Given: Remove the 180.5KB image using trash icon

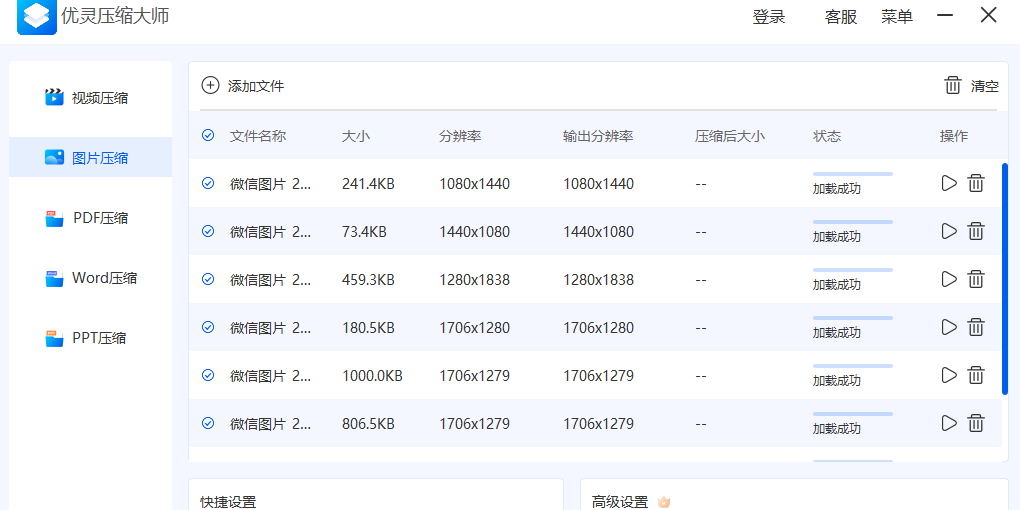Looking at the screenshot, I should pyautogui.click(x=976, y=327).
